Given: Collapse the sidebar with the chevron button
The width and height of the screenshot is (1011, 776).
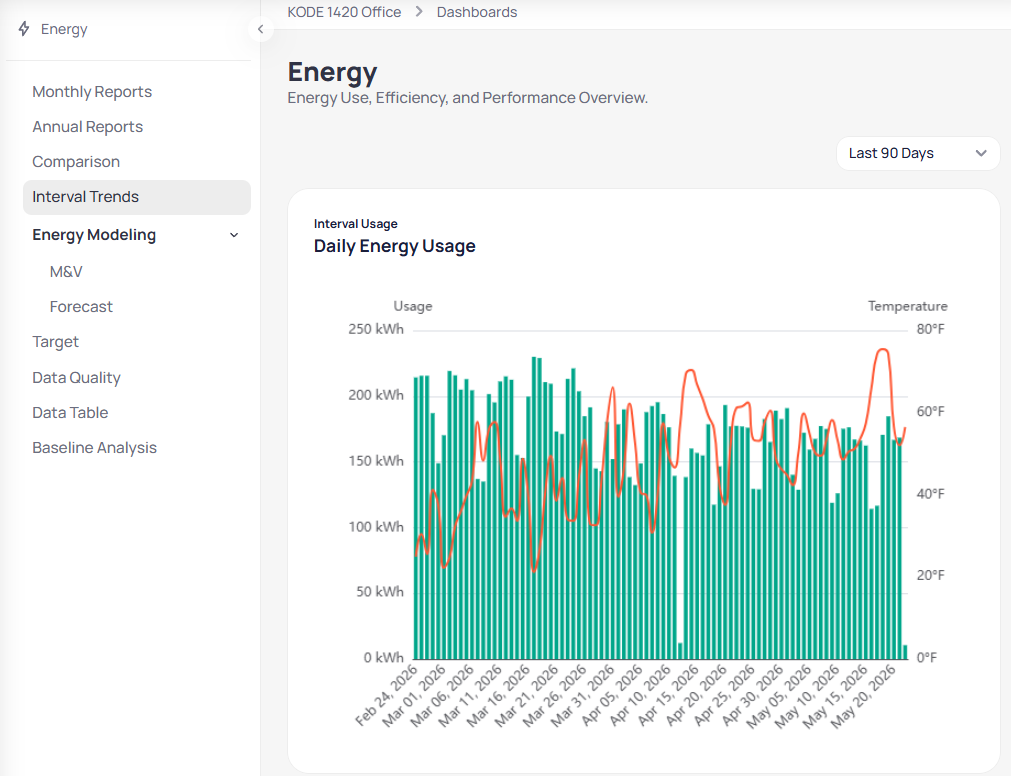Looking at the screenshot, I should click(260, 29).
